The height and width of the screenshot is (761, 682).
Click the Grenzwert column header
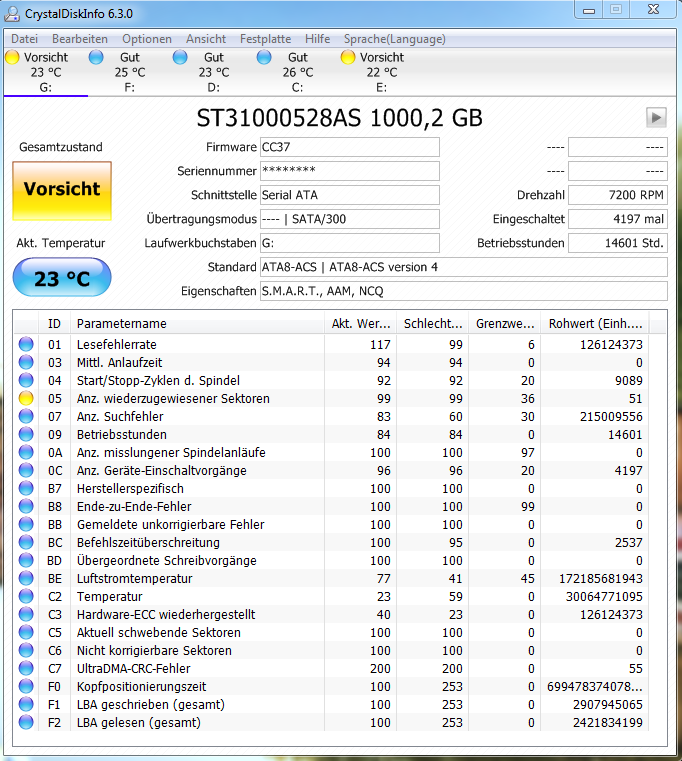click(504, 324)
